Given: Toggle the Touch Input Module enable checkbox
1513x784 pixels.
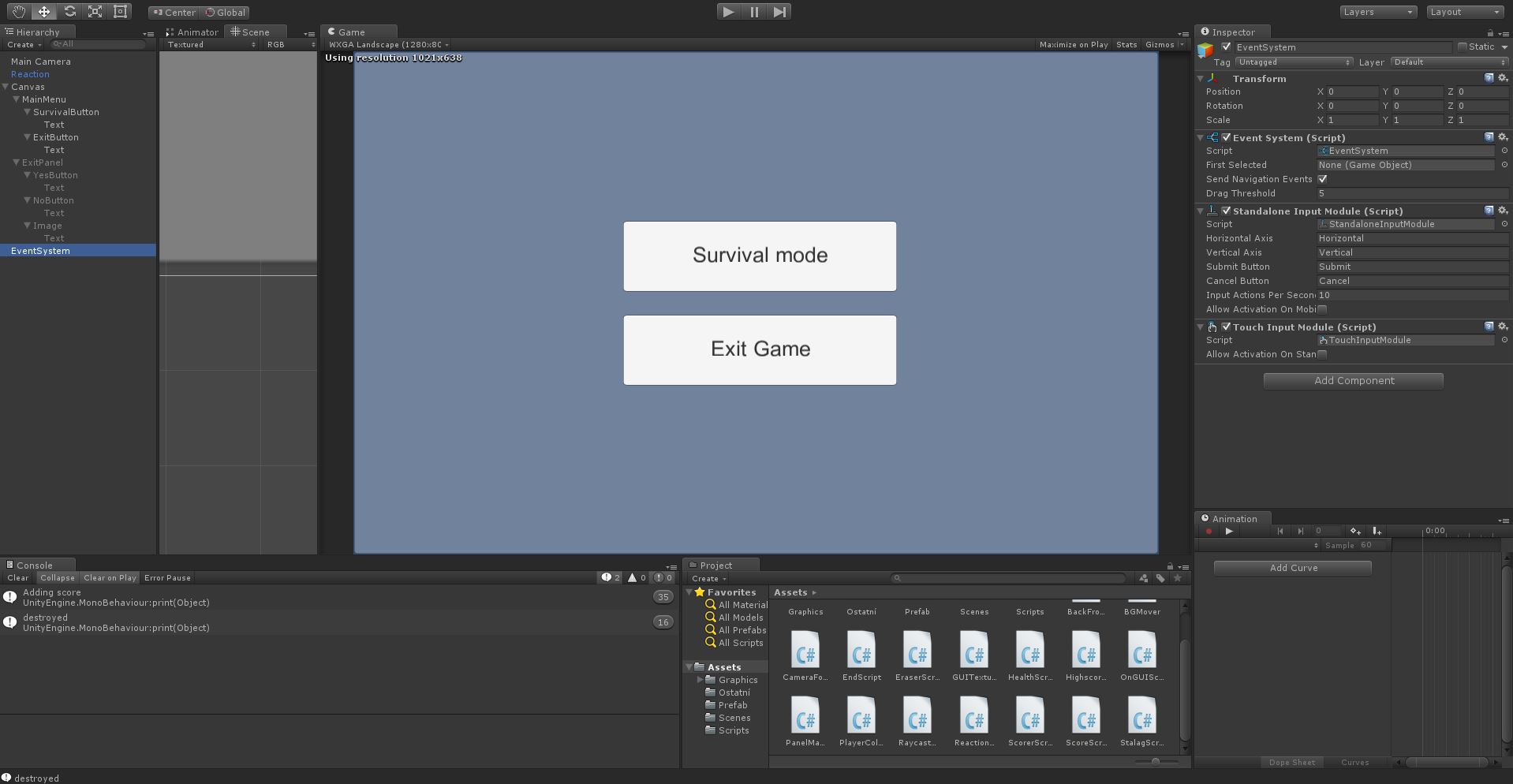Looking at the screenshot, I should 1226,327.
